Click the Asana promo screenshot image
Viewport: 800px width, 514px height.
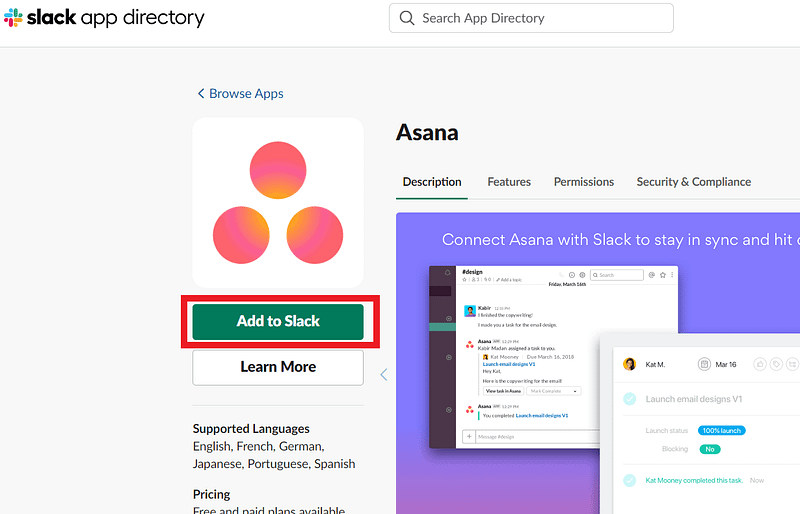click(x=598, y=363)
